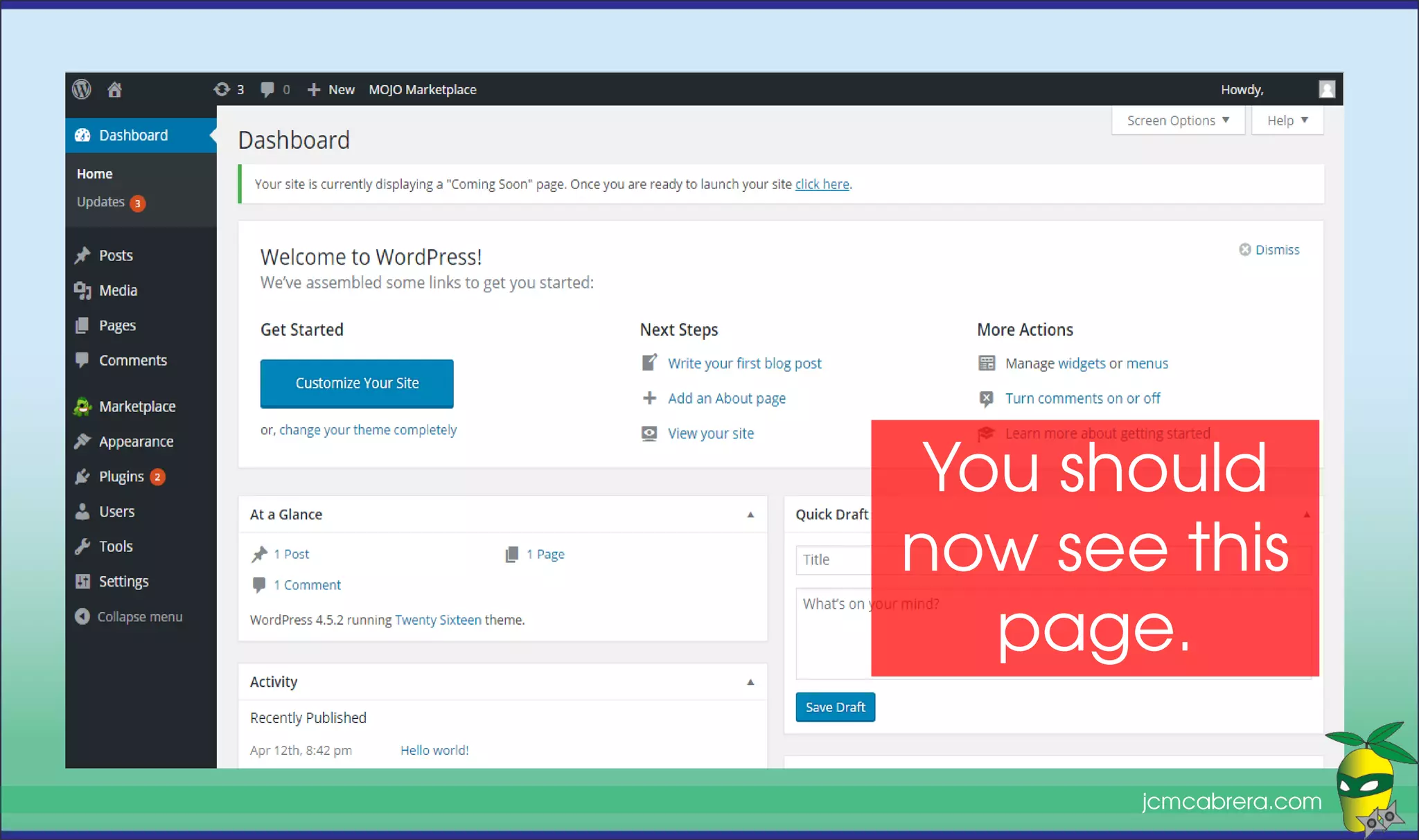This screenshot has width=1419, height=840.
Task: Click Turn comments on or off link
Action: (x=1083, y=398)
